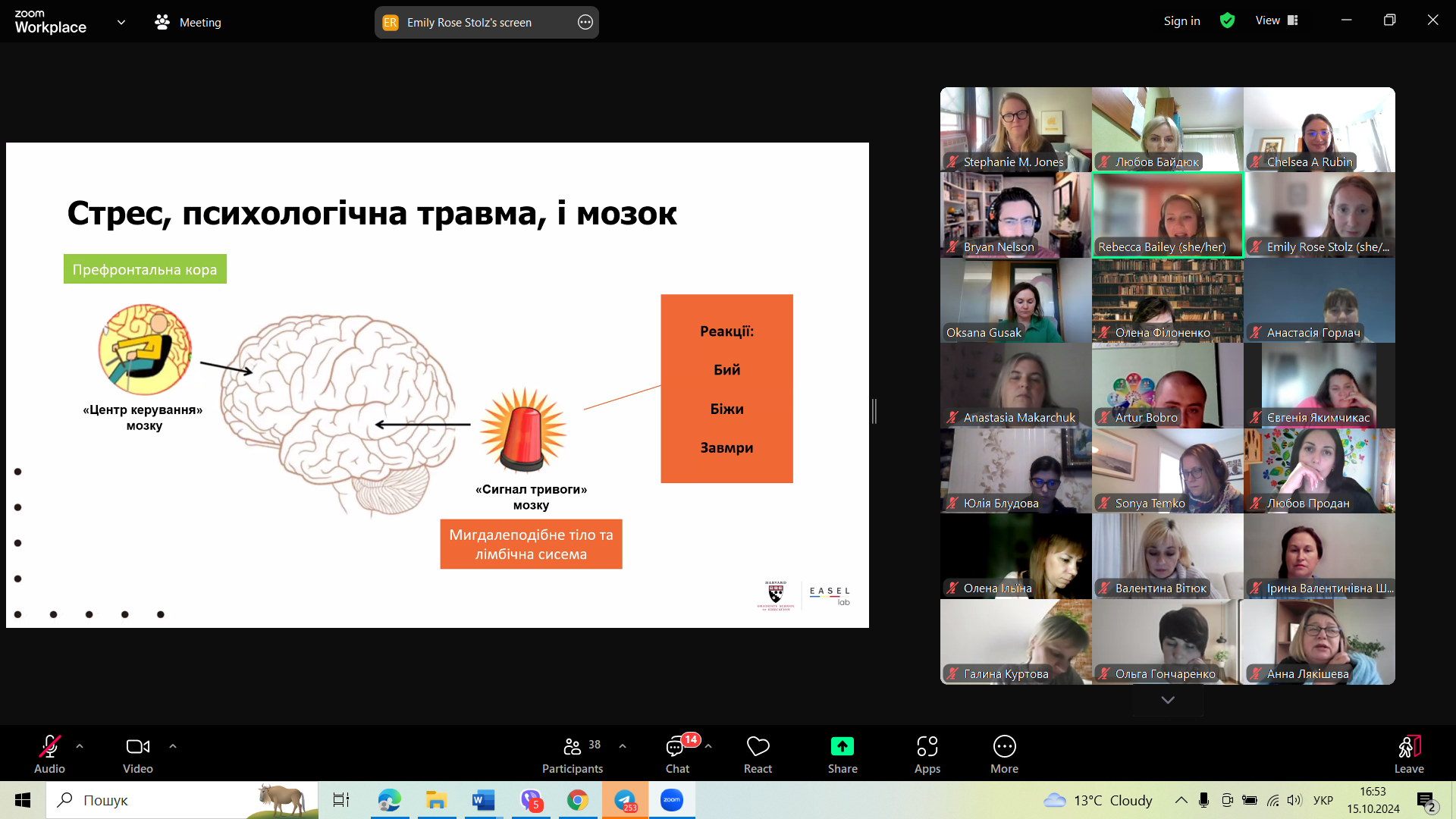Open Microsoft Word from taskbar
The image size is (1456, 819).
[483, 800]
